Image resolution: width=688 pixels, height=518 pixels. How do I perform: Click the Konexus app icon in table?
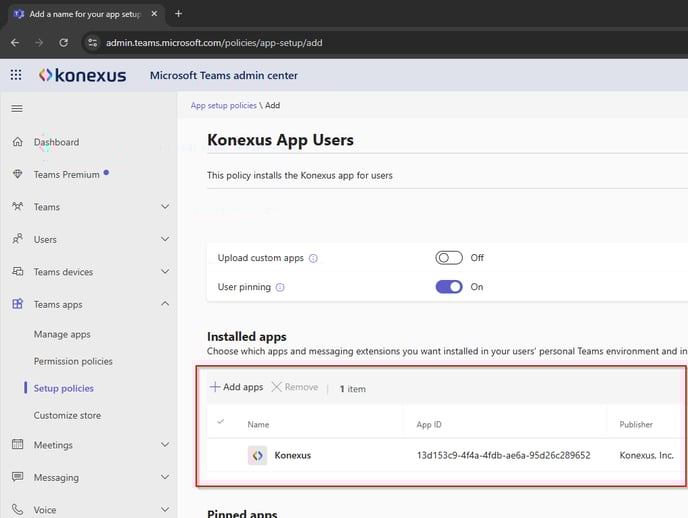(258, 455)
